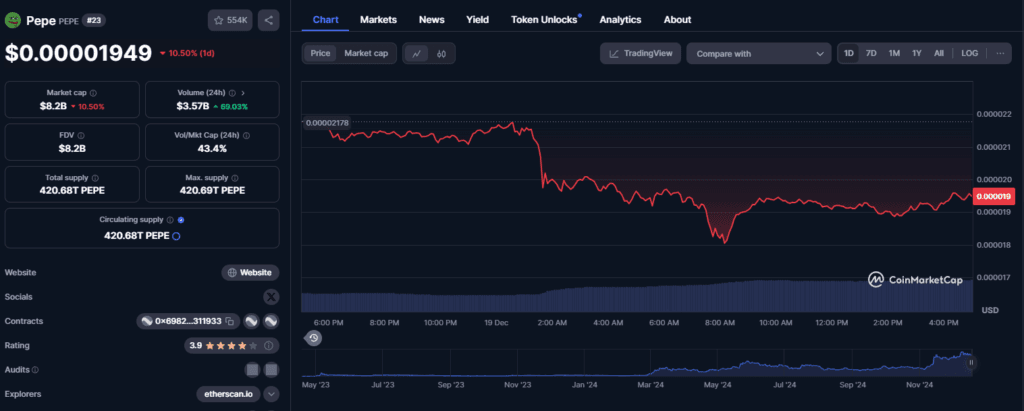Click the #23 rank badge

[93, 21]
